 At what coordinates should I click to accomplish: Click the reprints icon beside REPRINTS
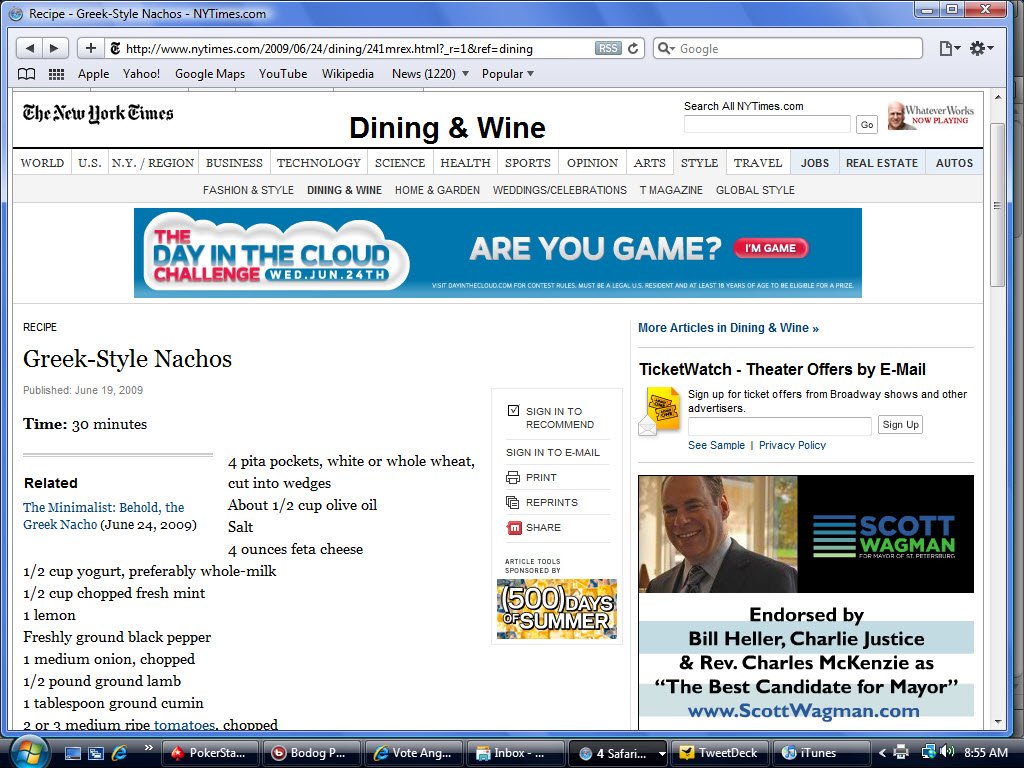[513, 502]
